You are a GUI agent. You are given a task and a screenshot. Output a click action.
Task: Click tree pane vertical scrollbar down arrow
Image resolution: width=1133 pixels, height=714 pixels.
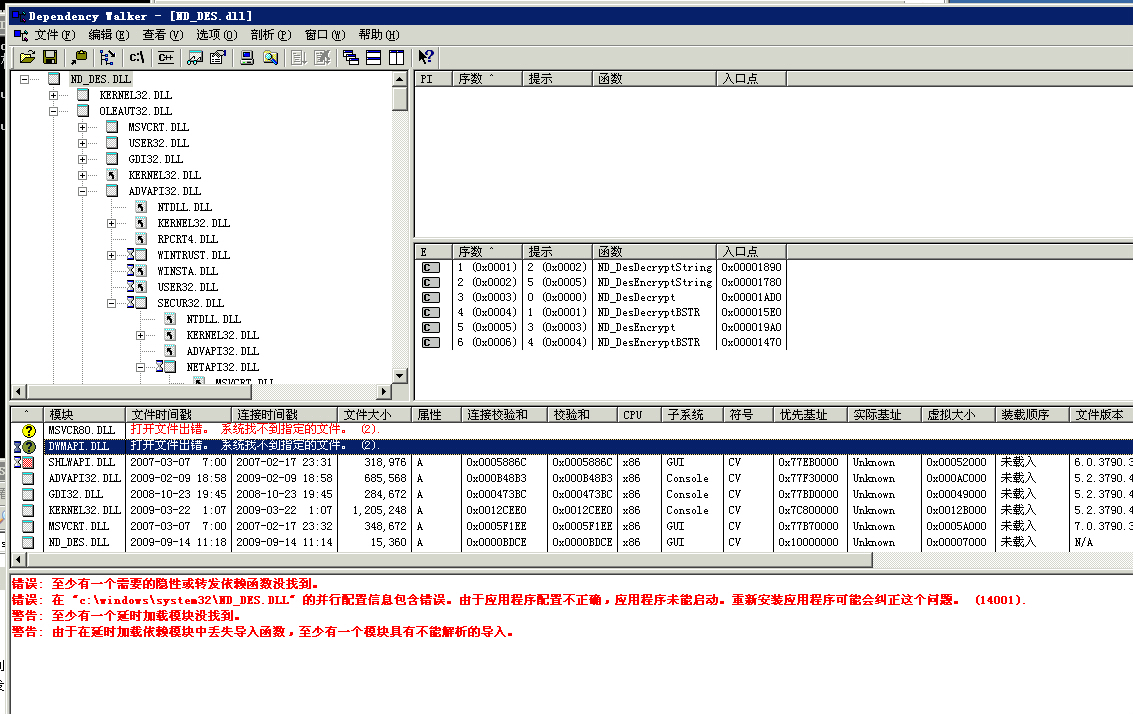[x=400, y=376]
